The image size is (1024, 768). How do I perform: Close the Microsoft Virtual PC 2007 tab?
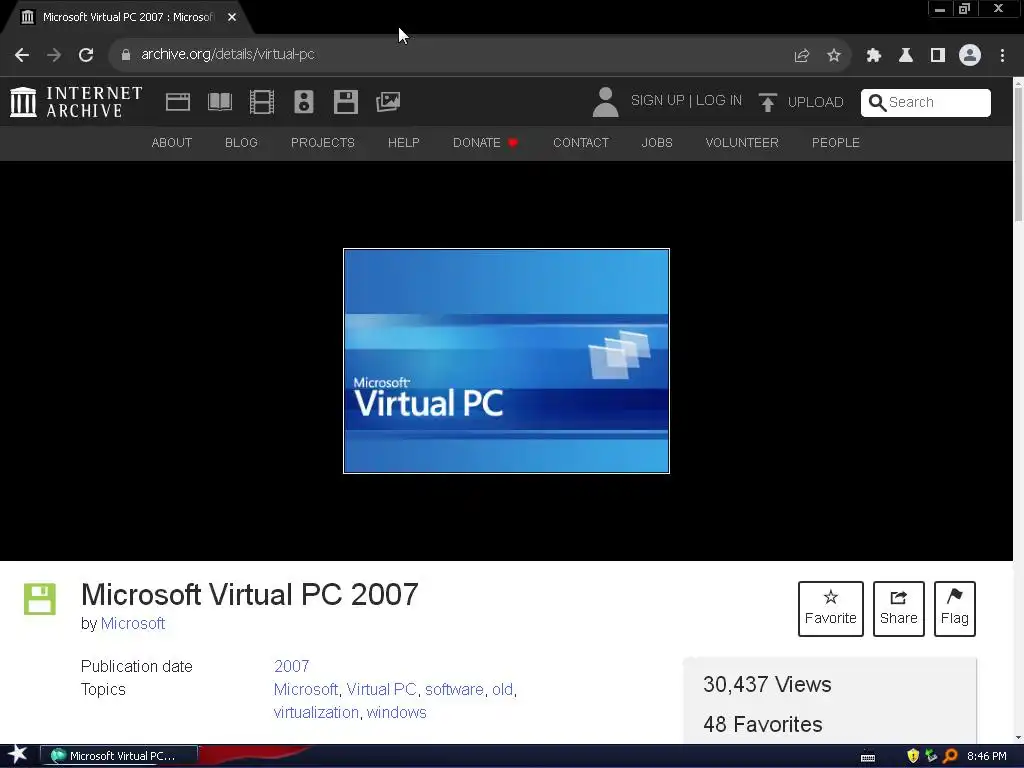(x=232, y=17)
